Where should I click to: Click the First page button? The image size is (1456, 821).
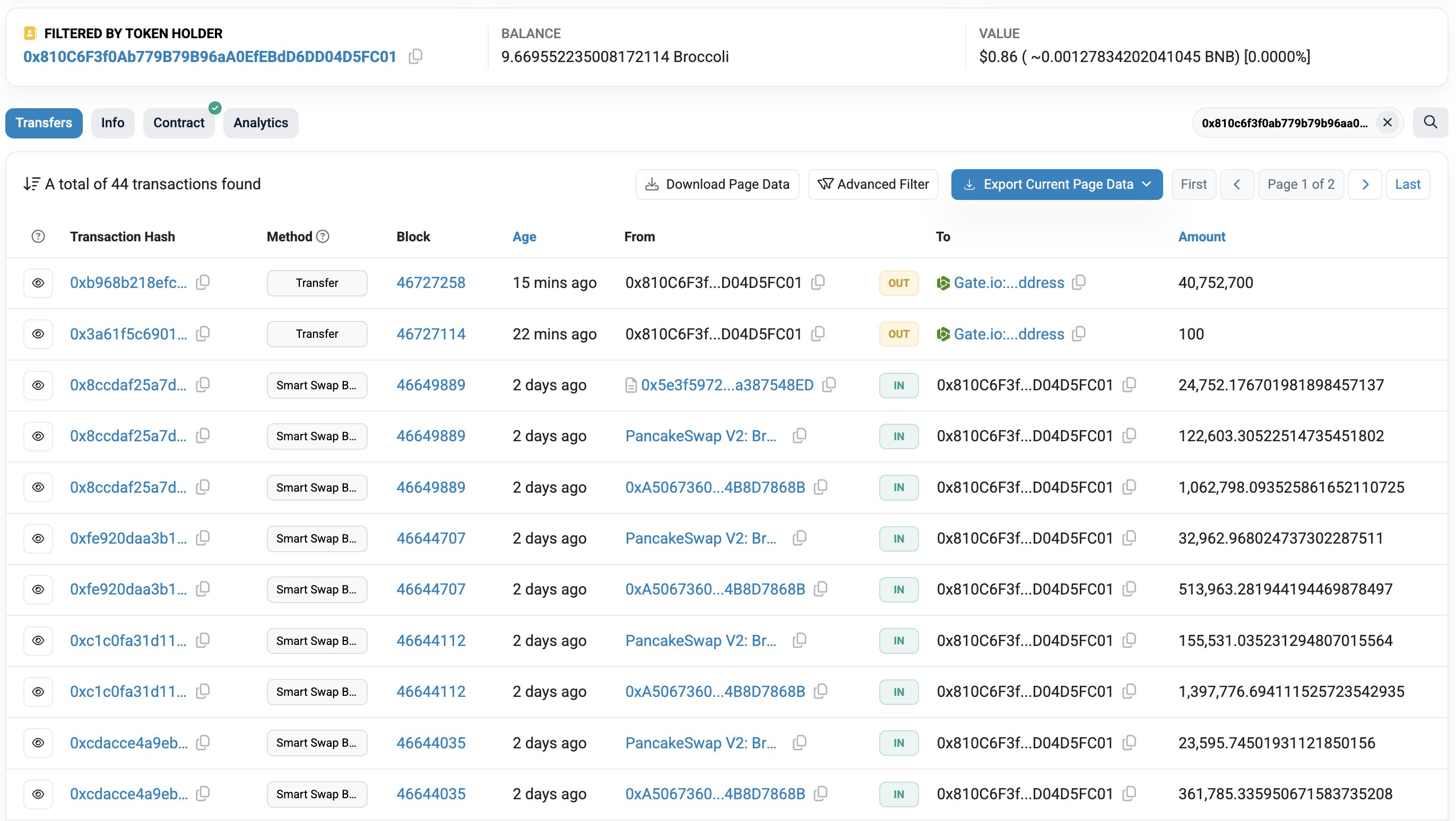click(1194, 184)
